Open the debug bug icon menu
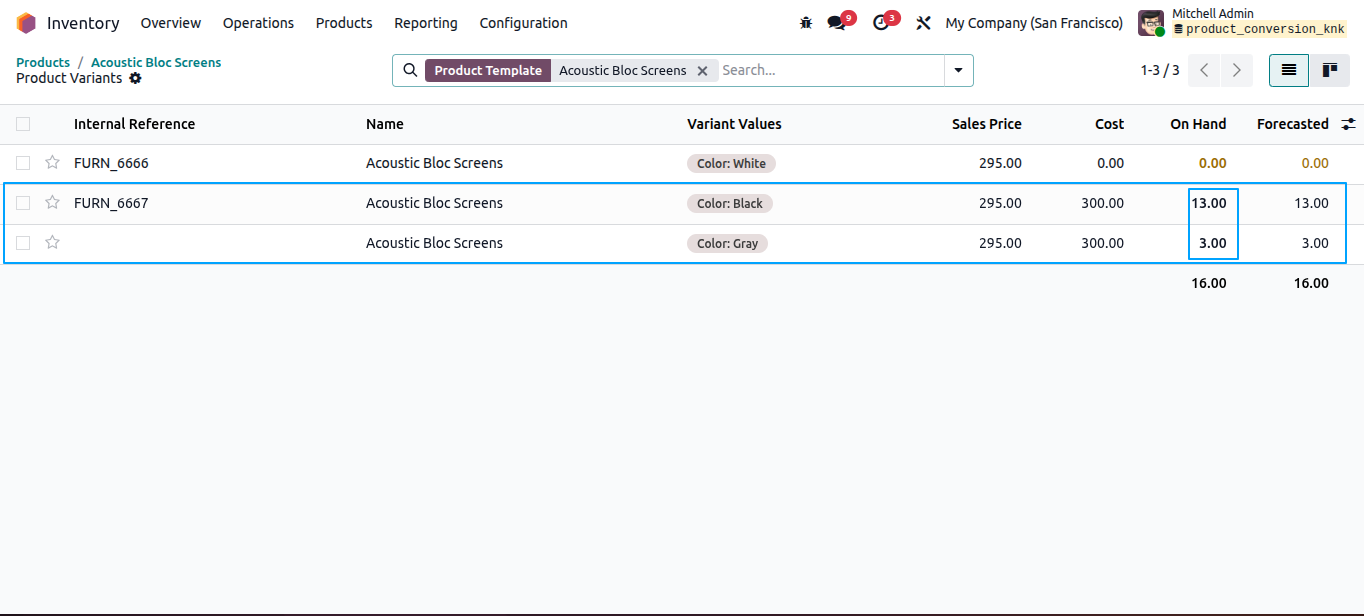This screenshot has width=1364, height=616. [x=806, y=23]
